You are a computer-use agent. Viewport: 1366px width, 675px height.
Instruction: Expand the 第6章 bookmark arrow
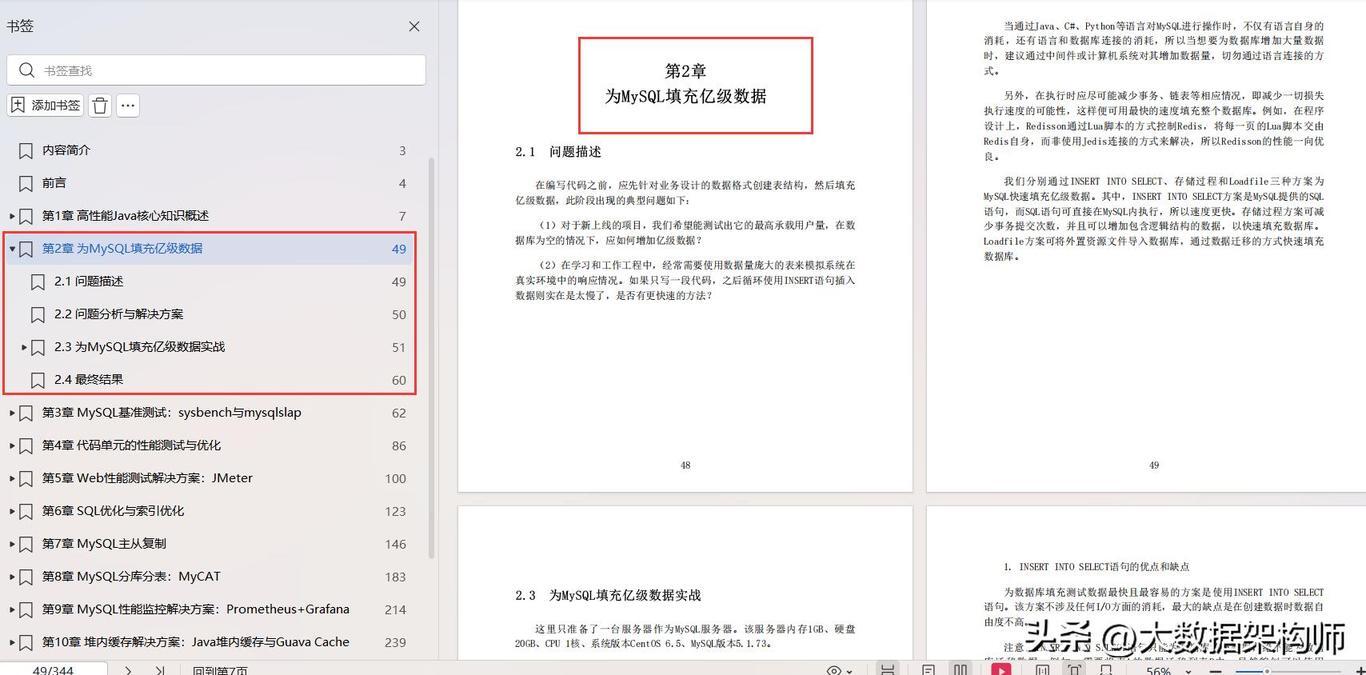coord(12,511)
